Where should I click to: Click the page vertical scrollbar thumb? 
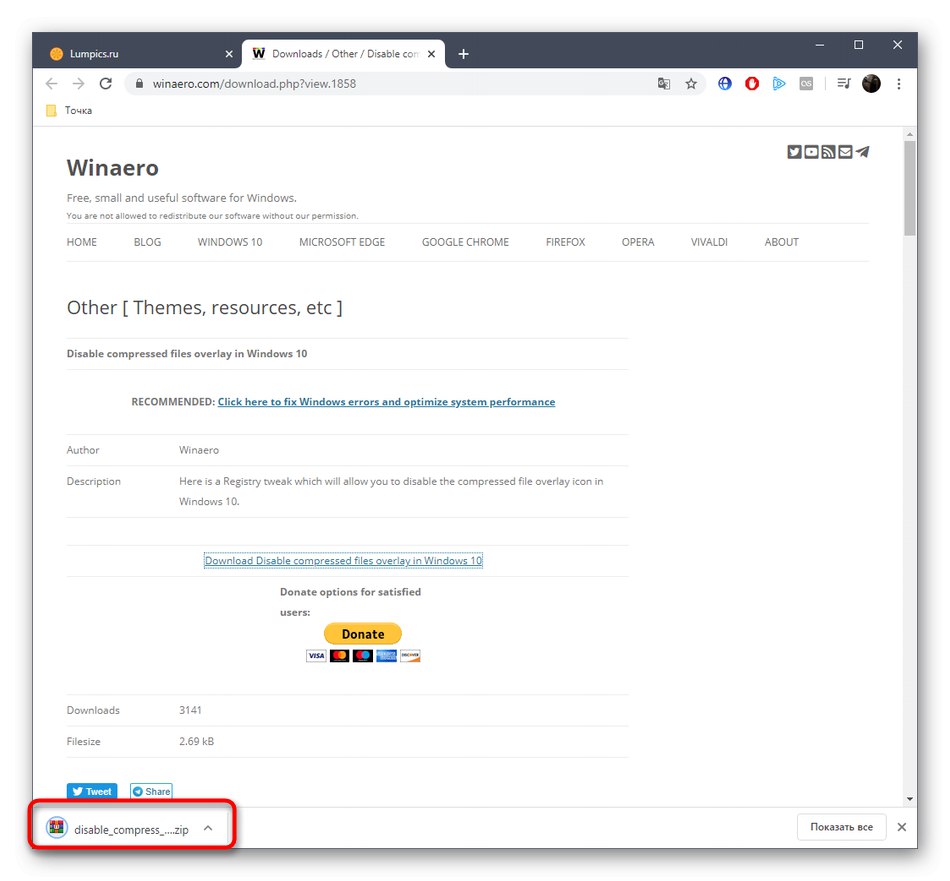coord(909,188)
